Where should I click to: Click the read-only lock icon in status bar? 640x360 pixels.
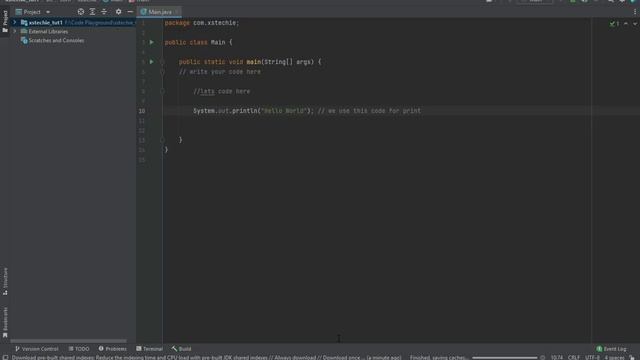coord(632,357)
